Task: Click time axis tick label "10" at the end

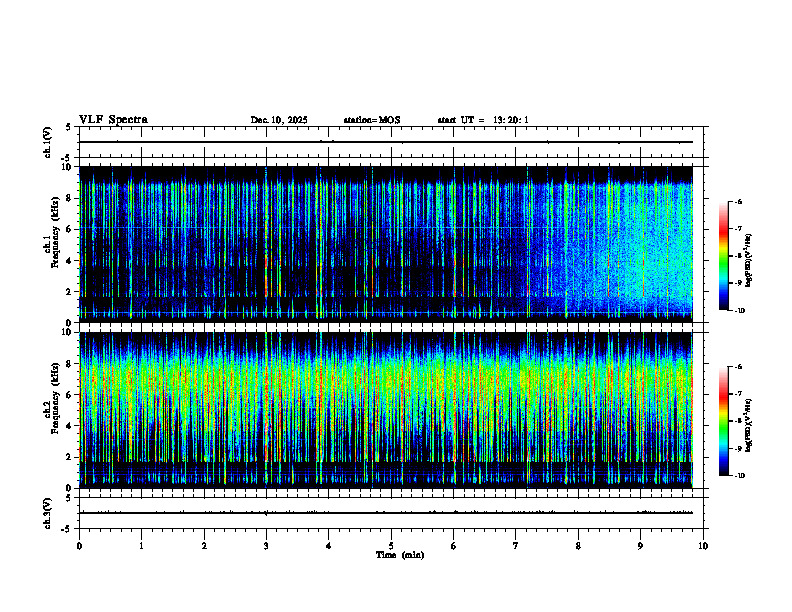Action: pos(703,546)
